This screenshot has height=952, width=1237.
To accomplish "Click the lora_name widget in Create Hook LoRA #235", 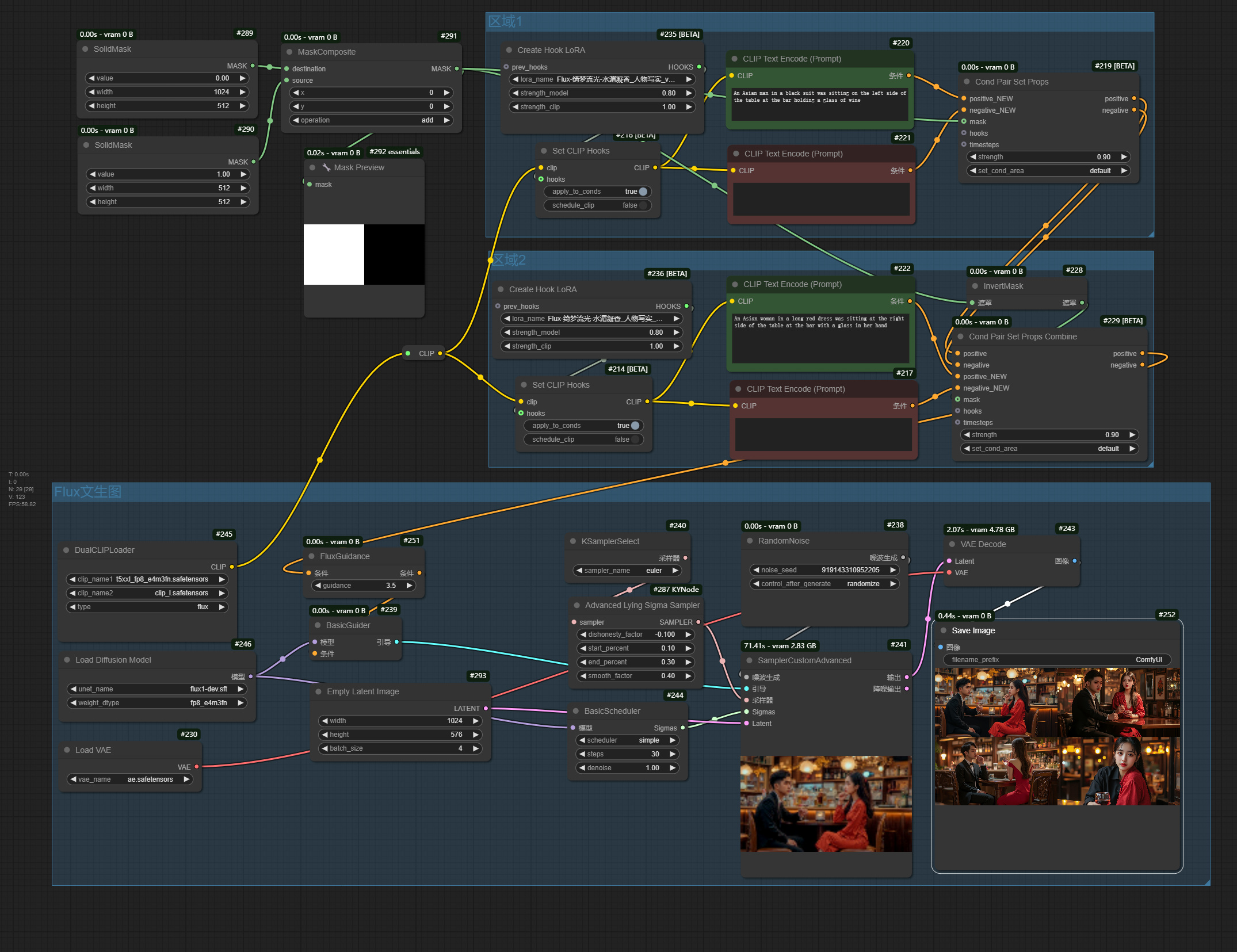I will coord(600,79).
